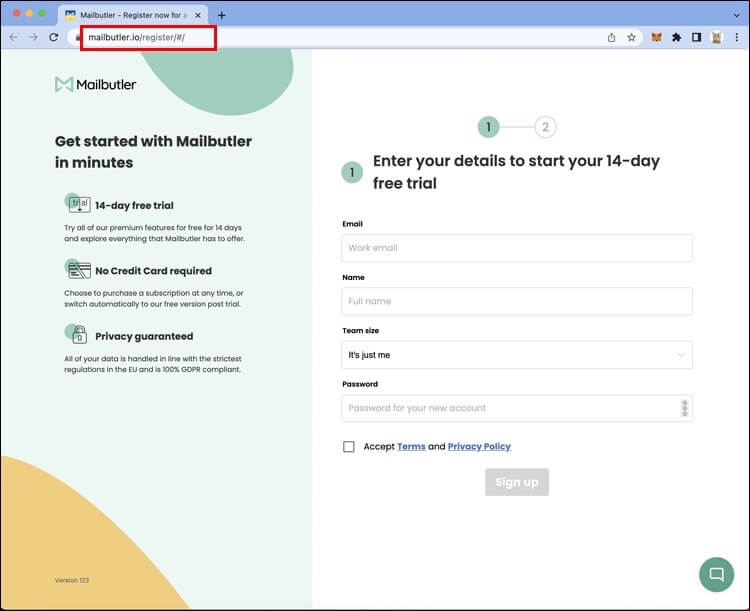
Task: Click the browser back arrow
Action: click(x=13, y=37)
